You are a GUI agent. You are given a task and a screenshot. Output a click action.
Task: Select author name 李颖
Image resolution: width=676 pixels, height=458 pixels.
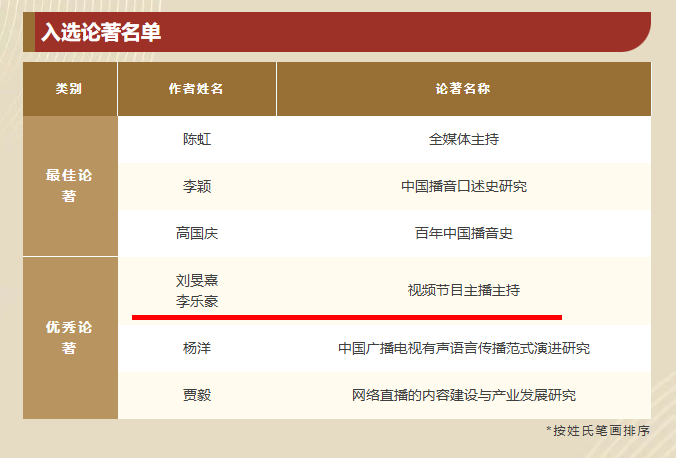click(x=197, y=186)
